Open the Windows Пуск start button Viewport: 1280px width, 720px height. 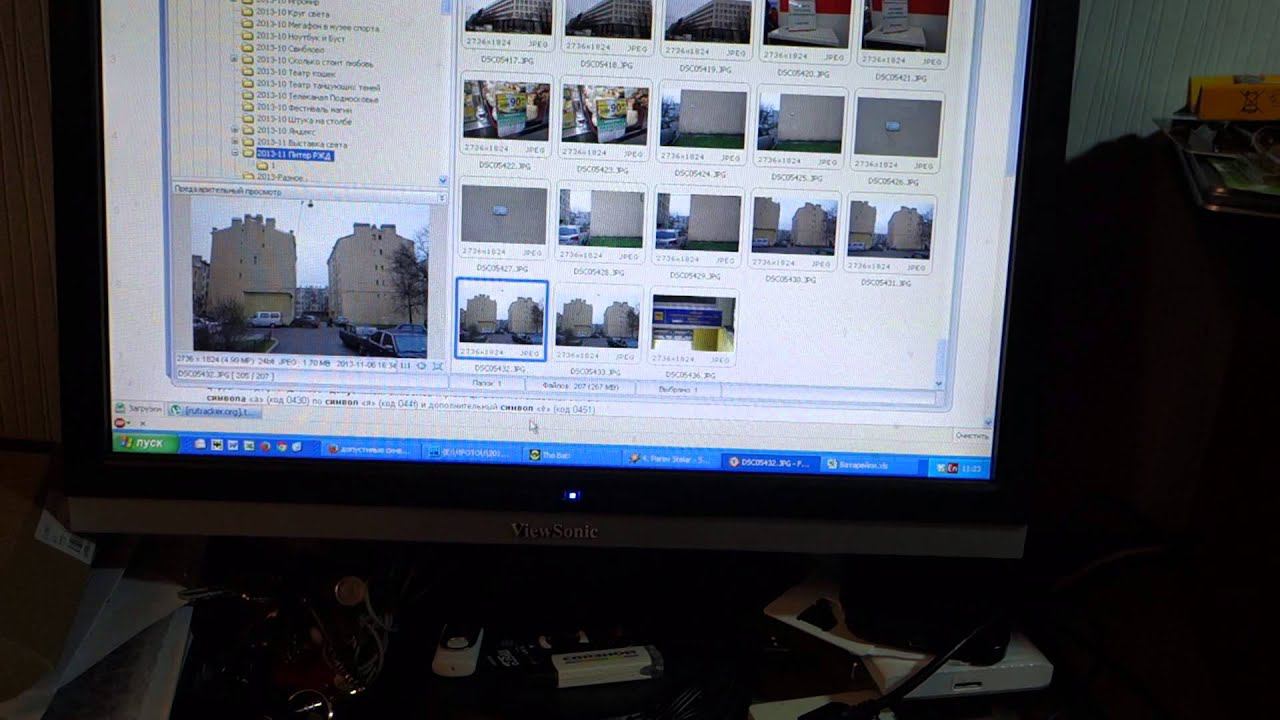tap(146, 442)
